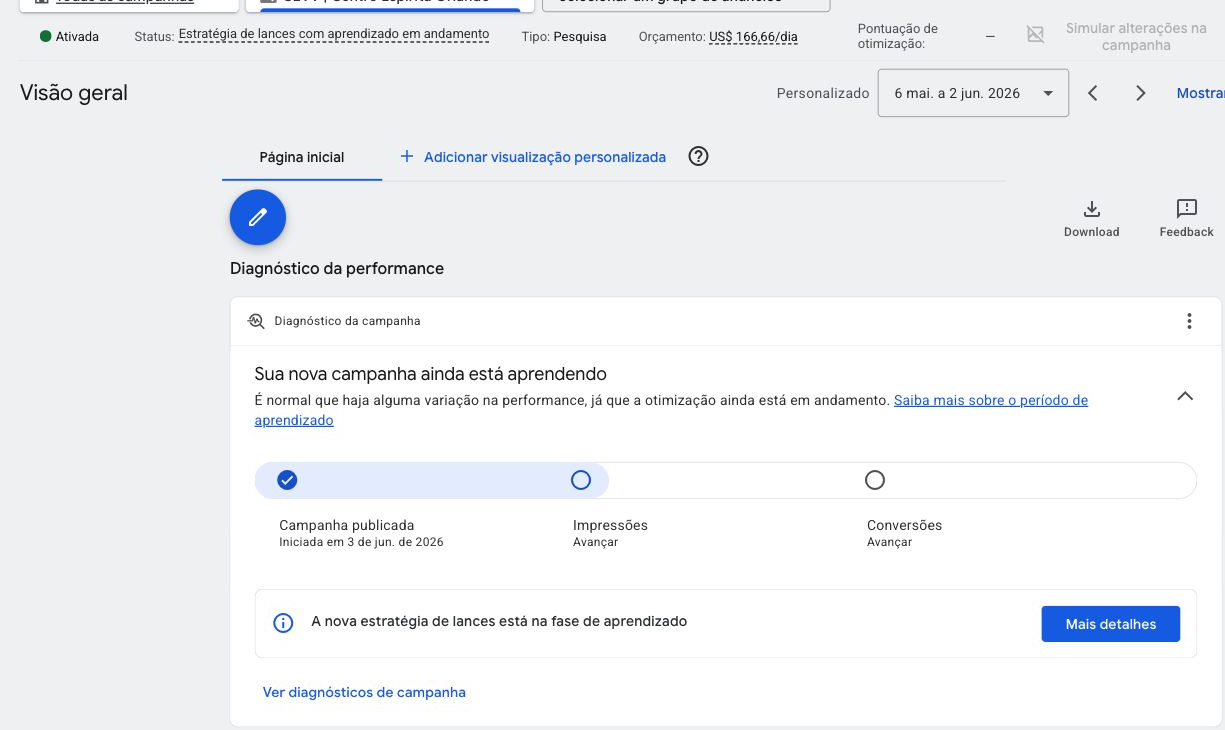
Task: Click the simulate changes icon
Action: click(x=1035, y=35)
